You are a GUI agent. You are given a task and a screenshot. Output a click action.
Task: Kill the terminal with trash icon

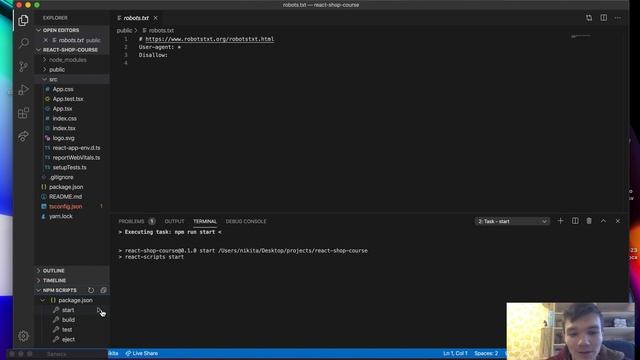[x=589, y=221]
